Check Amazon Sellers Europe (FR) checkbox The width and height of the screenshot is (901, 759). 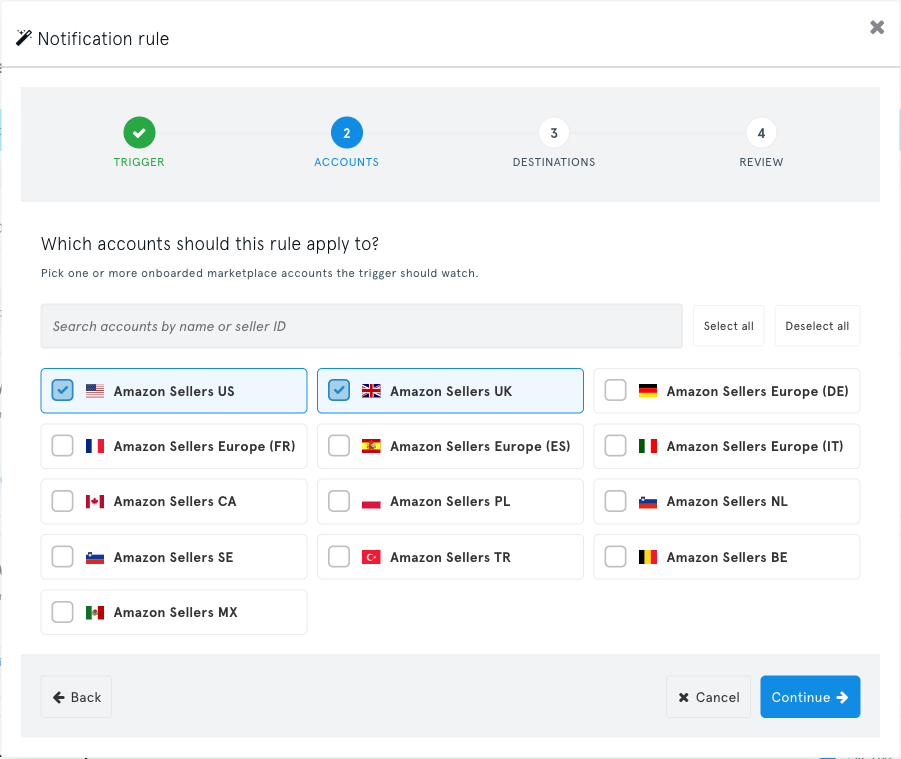pos(63,445)
